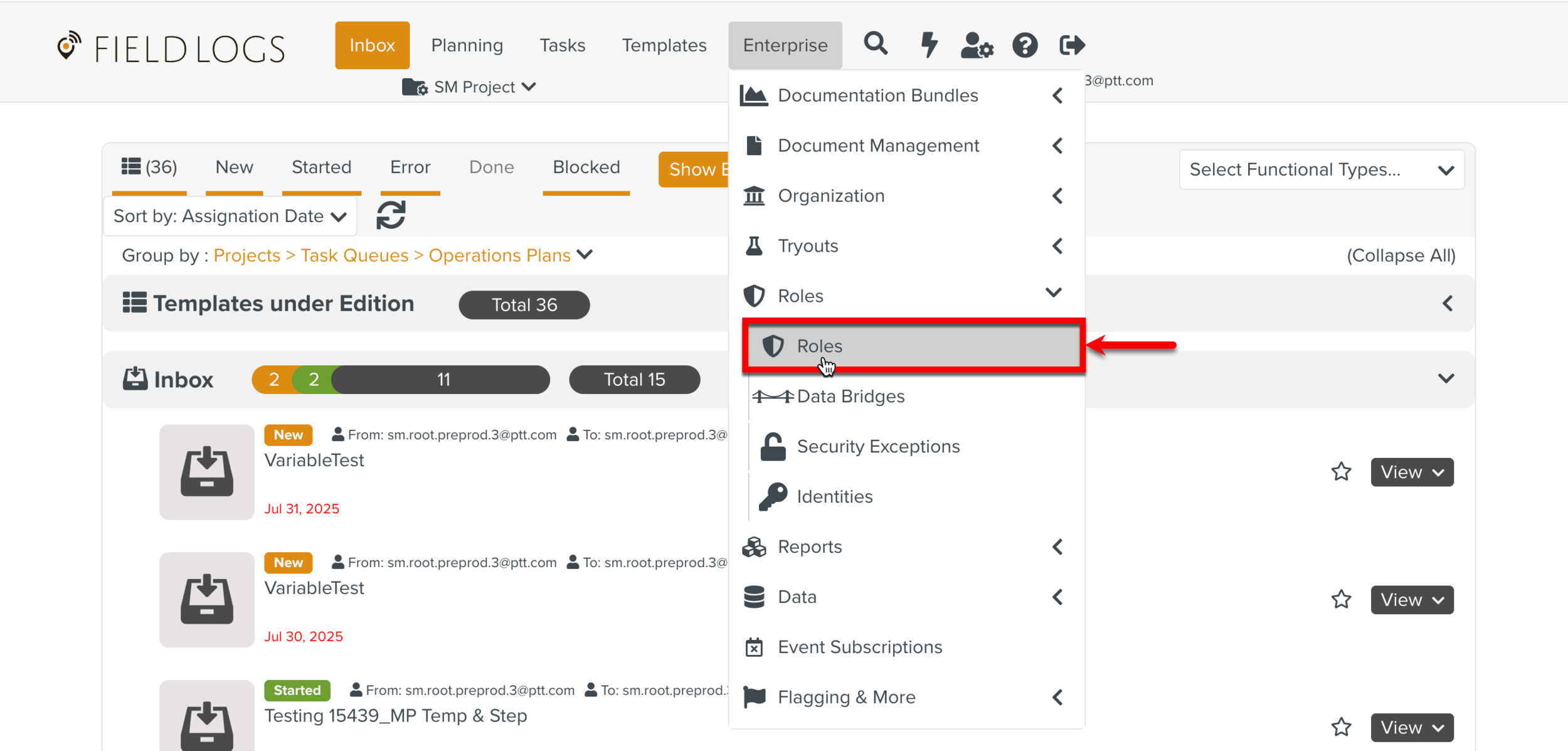Click the Collapse All link
This screenshot has width=1568, height=751.
[1401, 255]
